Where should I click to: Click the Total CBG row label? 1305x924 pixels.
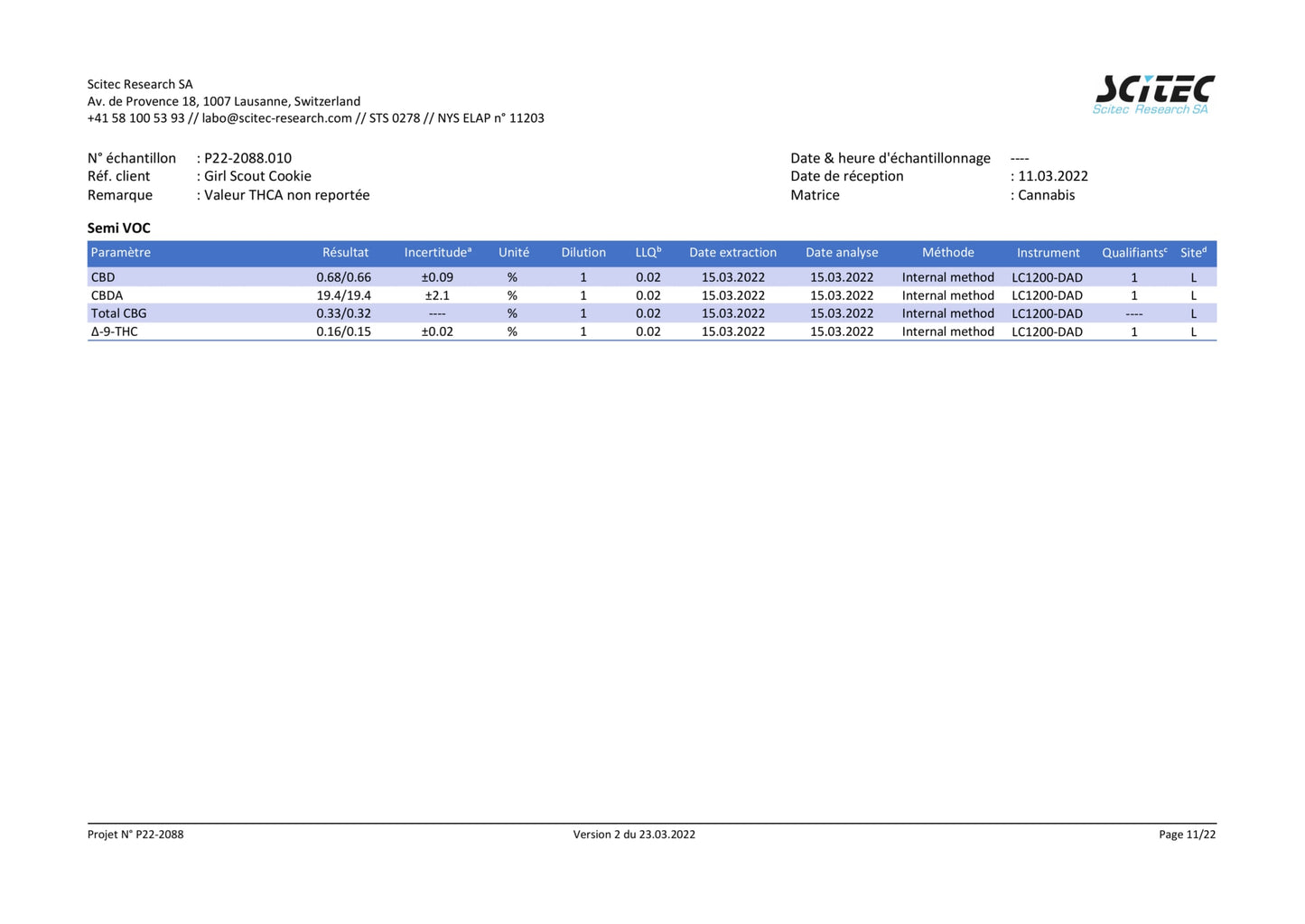[x=118, y=313]
